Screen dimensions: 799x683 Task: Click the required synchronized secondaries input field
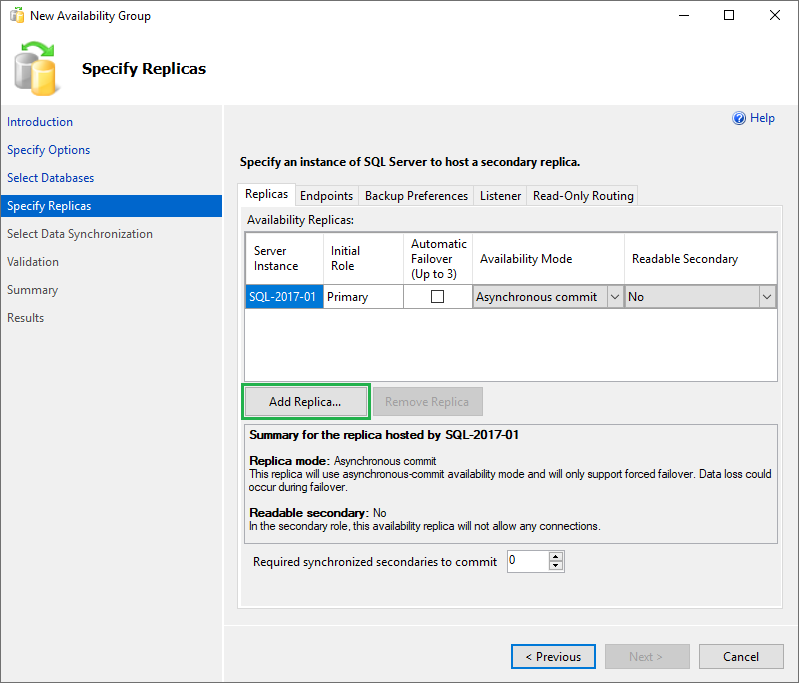click(528, 561)
